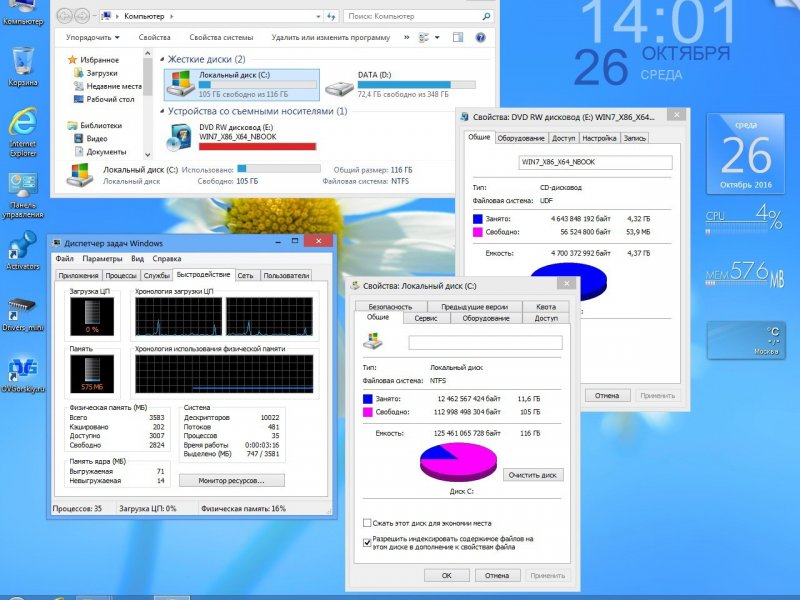
Task: Click the Монитор ресурсов button
Action: tap(232, 481)
